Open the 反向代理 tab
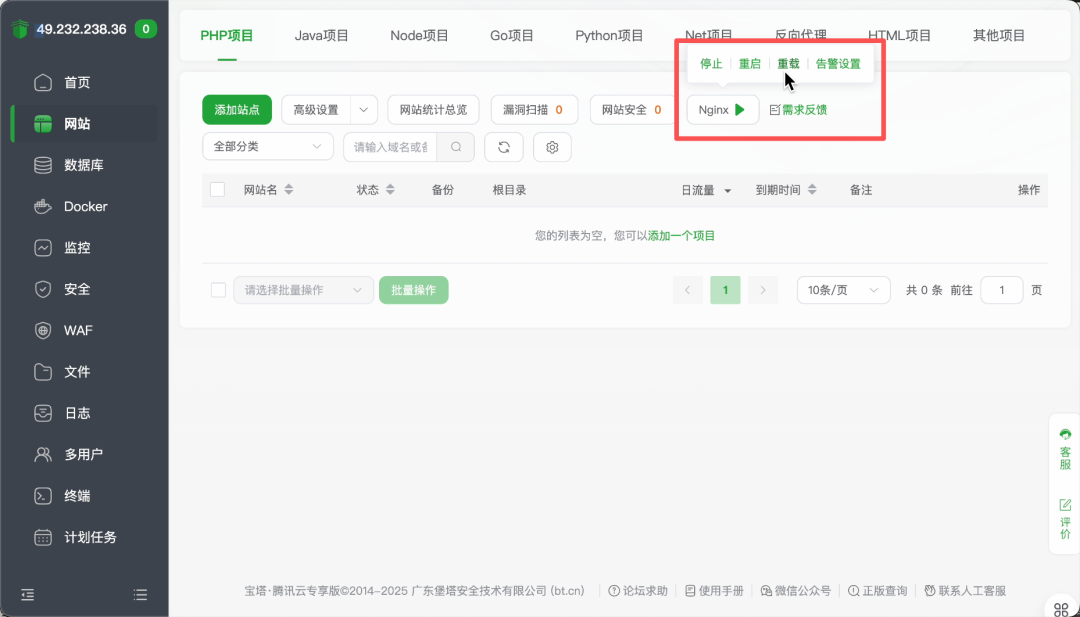Screen dimensions: 1080x617 pyautogui.click(x=798, y=35)
